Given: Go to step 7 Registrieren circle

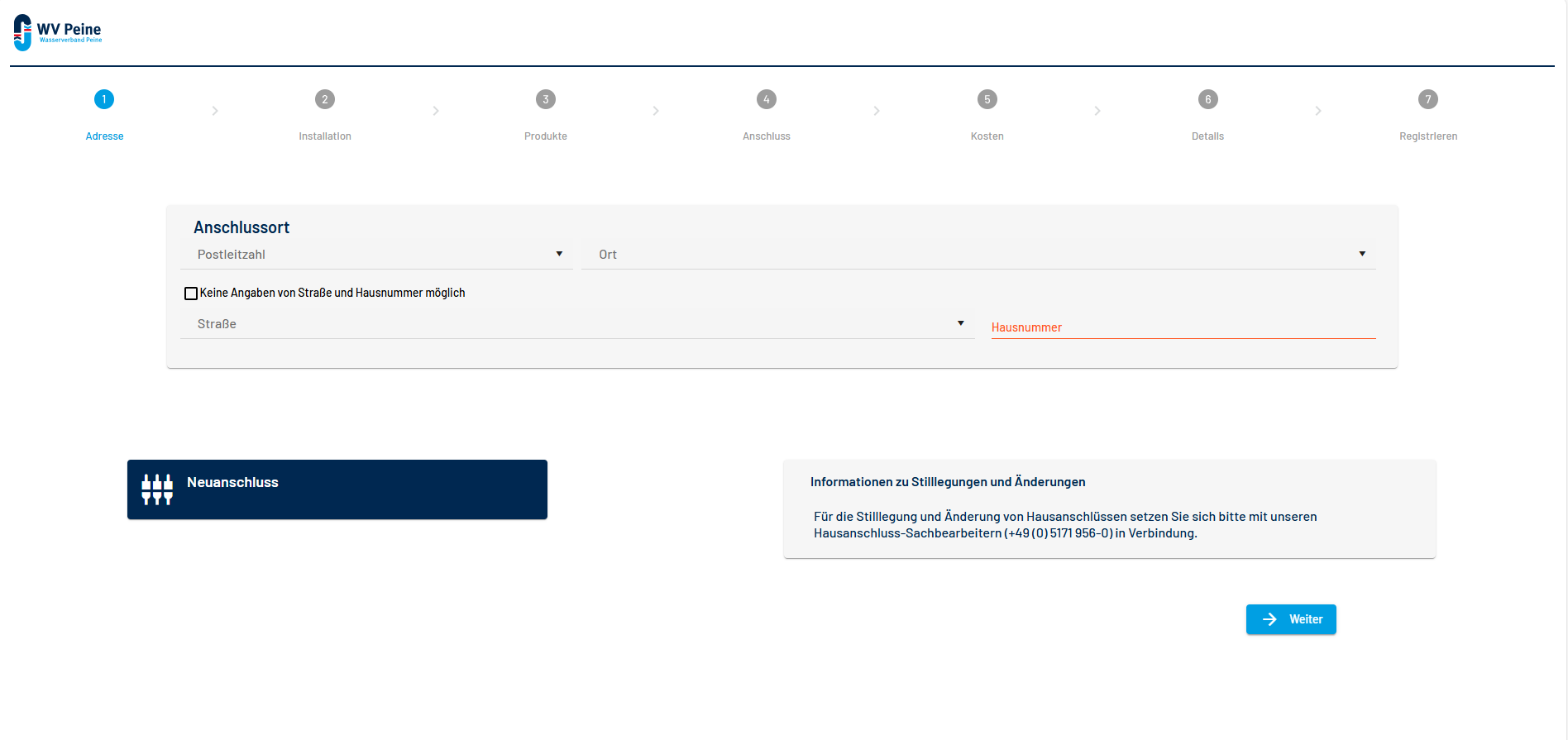Looking at the screenshot, I should pos(1428,99).
